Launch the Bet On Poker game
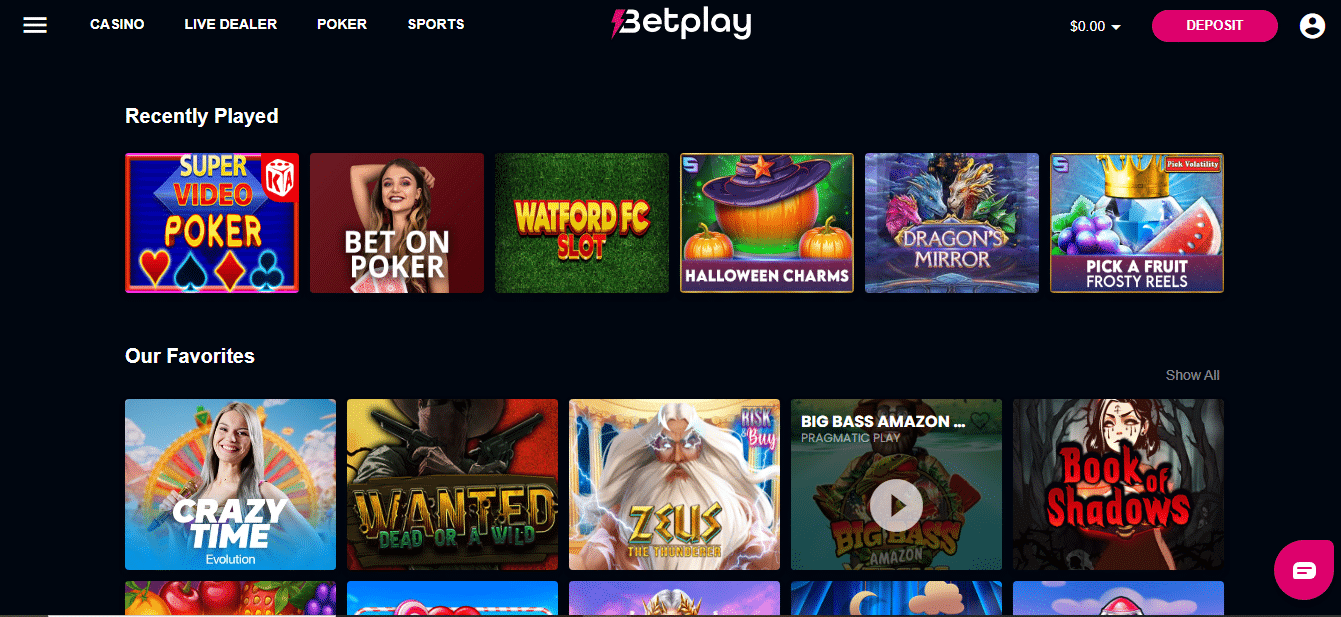Screen dimensions: 1341x617 (x=397, y=223)
